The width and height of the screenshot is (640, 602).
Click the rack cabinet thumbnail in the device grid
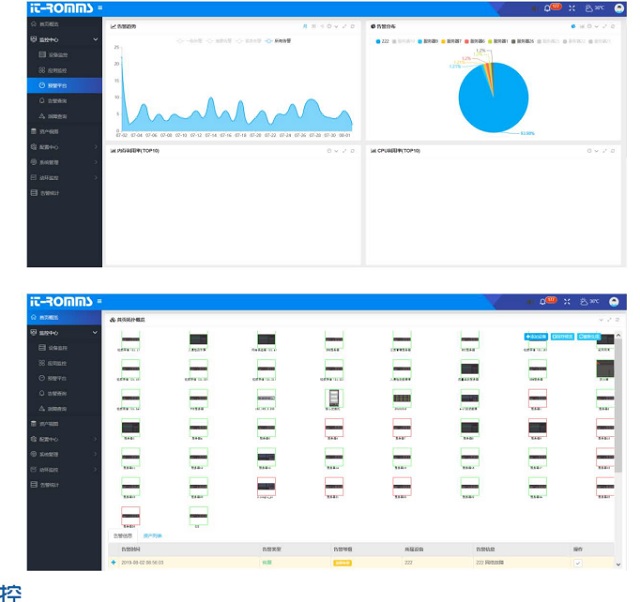(x=334, y=397)
